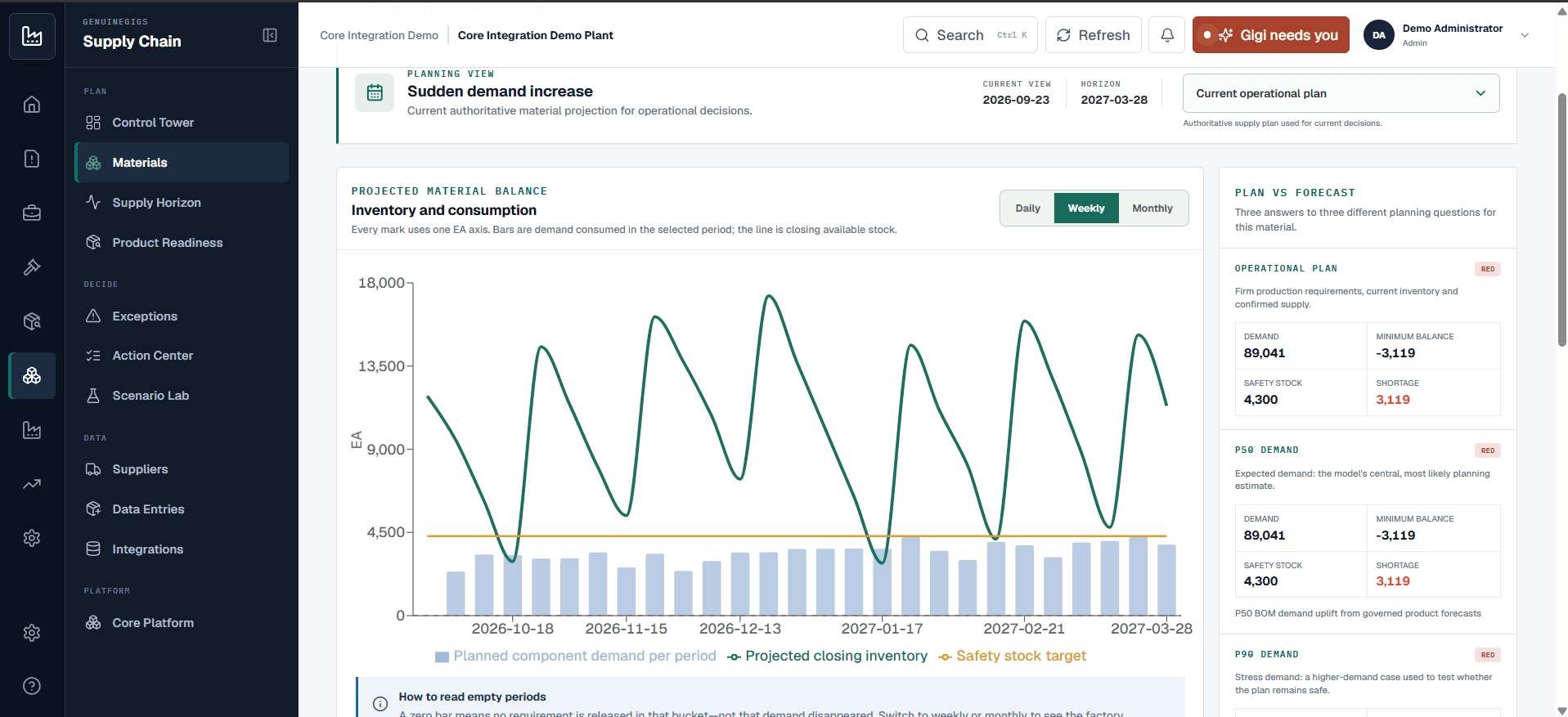Open the trending line icon in rail
The width and height of the screenshot is (1568, 717).
pos(32,484)
